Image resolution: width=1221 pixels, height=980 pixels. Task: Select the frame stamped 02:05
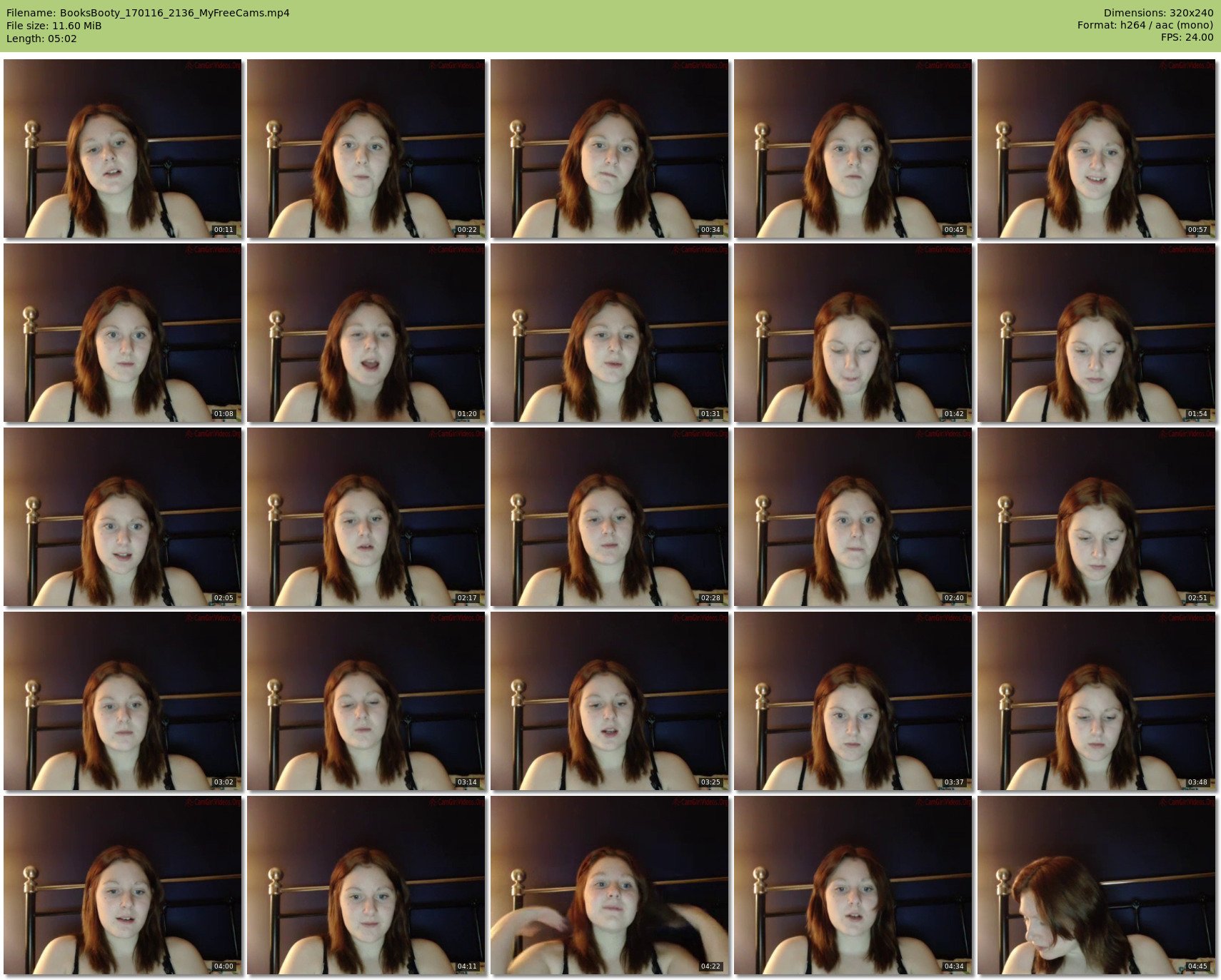point(123,517)
